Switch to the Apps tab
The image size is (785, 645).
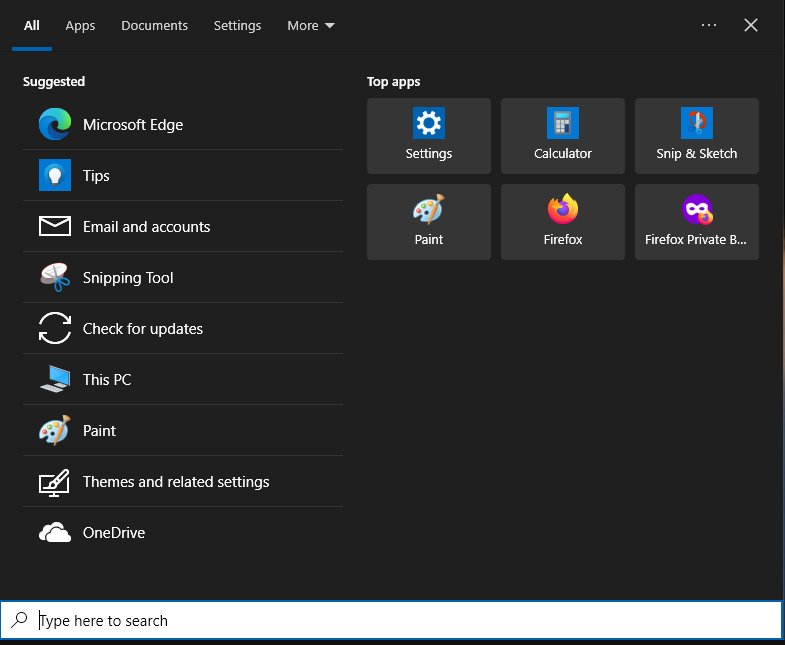click(x=80, y=25)
